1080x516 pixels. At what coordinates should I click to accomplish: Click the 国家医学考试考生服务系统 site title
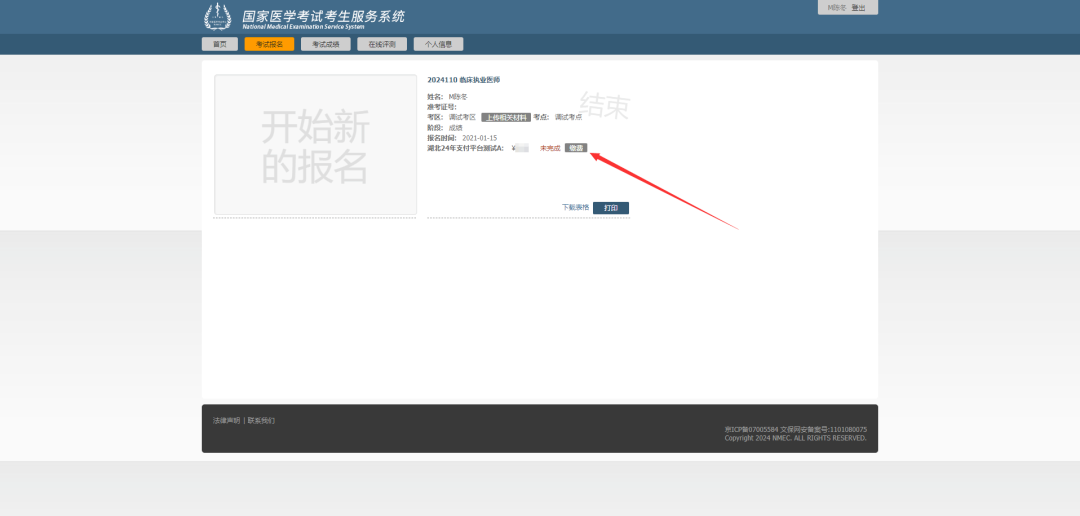click(x=323, y=17)
